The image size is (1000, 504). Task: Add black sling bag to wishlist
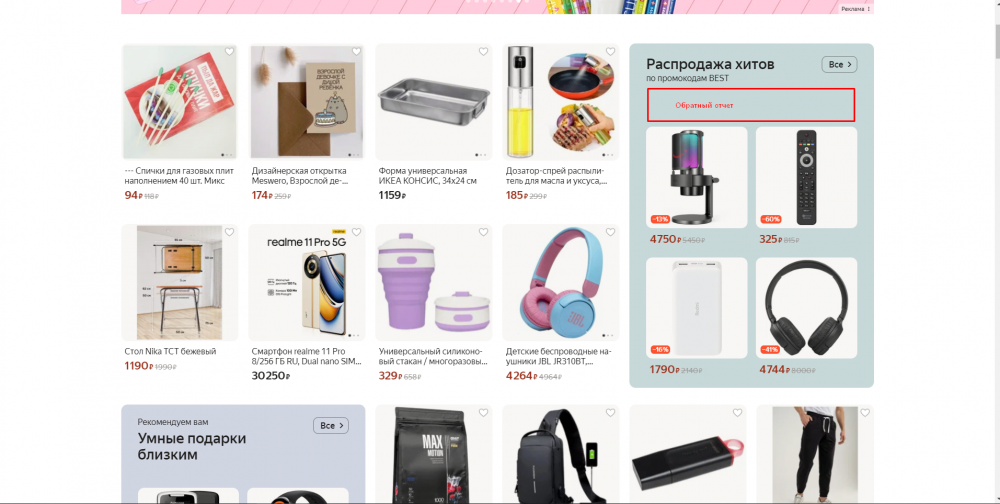tap(610, 413)
